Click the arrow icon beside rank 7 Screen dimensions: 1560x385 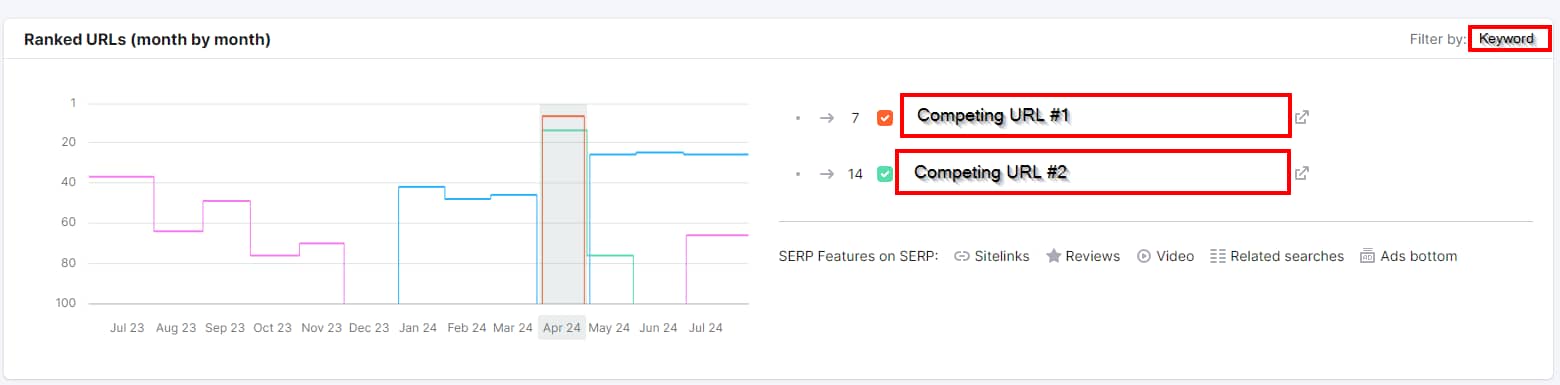coord(826,118)
